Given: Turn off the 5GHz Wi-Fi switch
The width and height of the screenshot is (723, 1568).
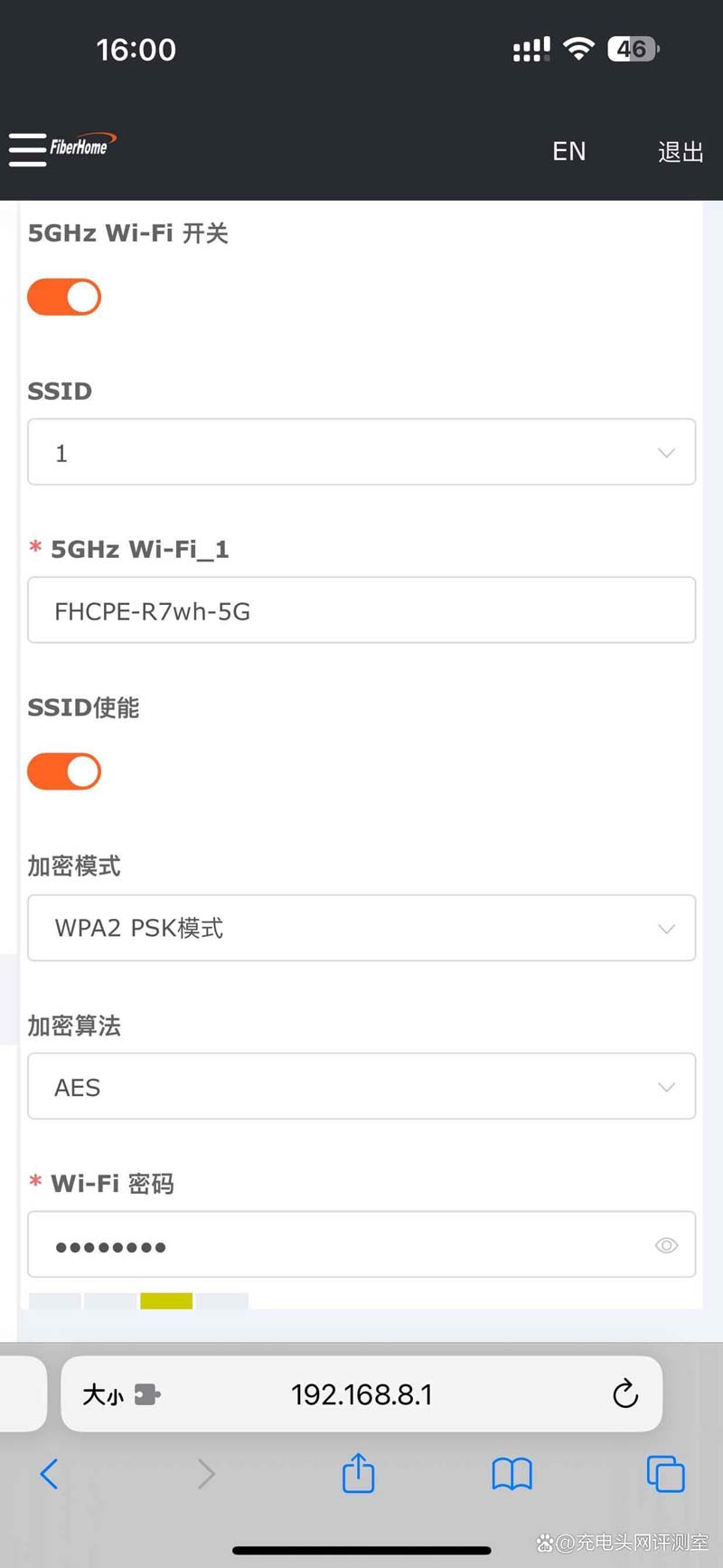Looking at the screenshot, I should 64,297.
